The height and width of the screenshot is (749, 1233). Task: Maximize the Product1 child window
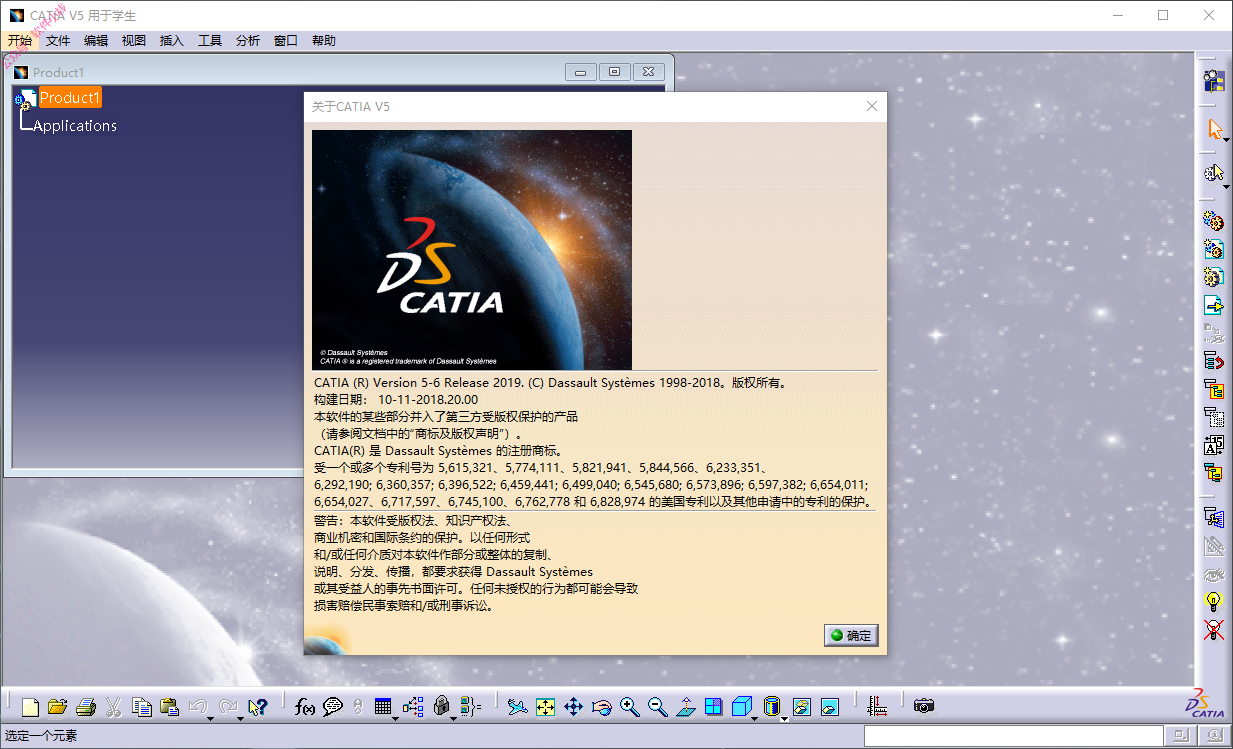coord(615,72)
